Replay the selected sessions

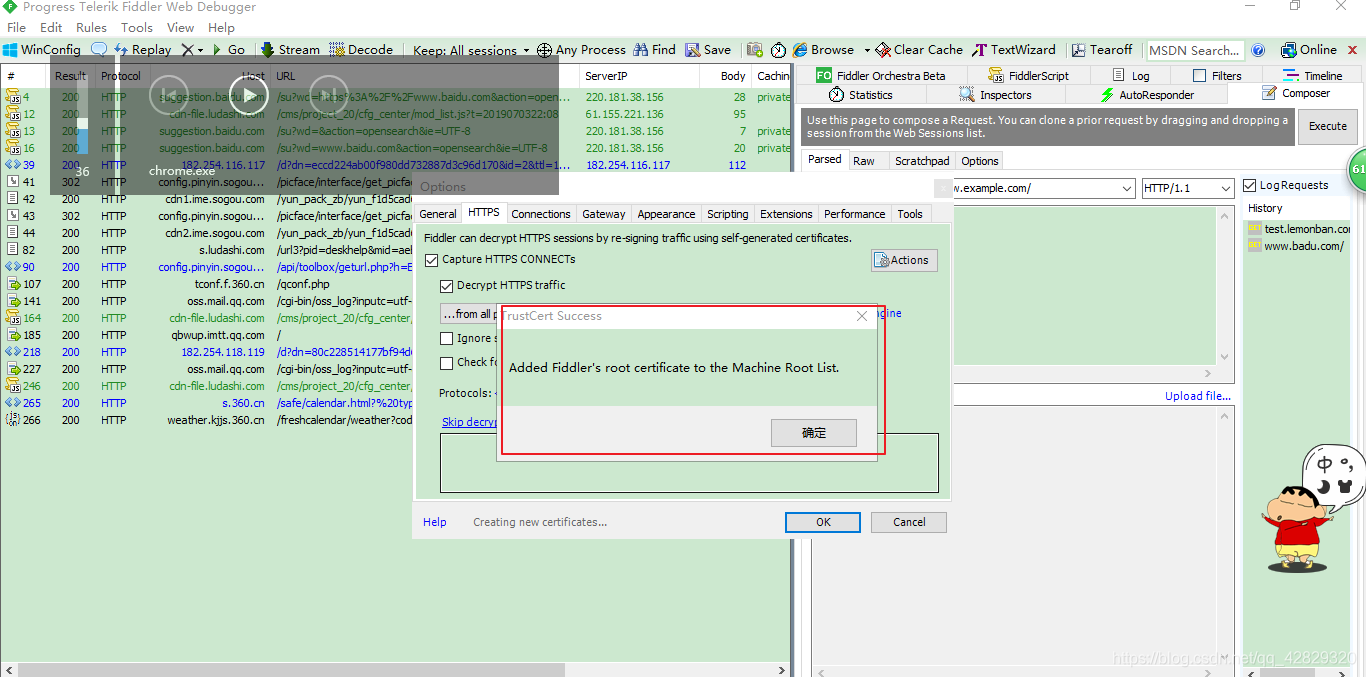click(142, 49)
